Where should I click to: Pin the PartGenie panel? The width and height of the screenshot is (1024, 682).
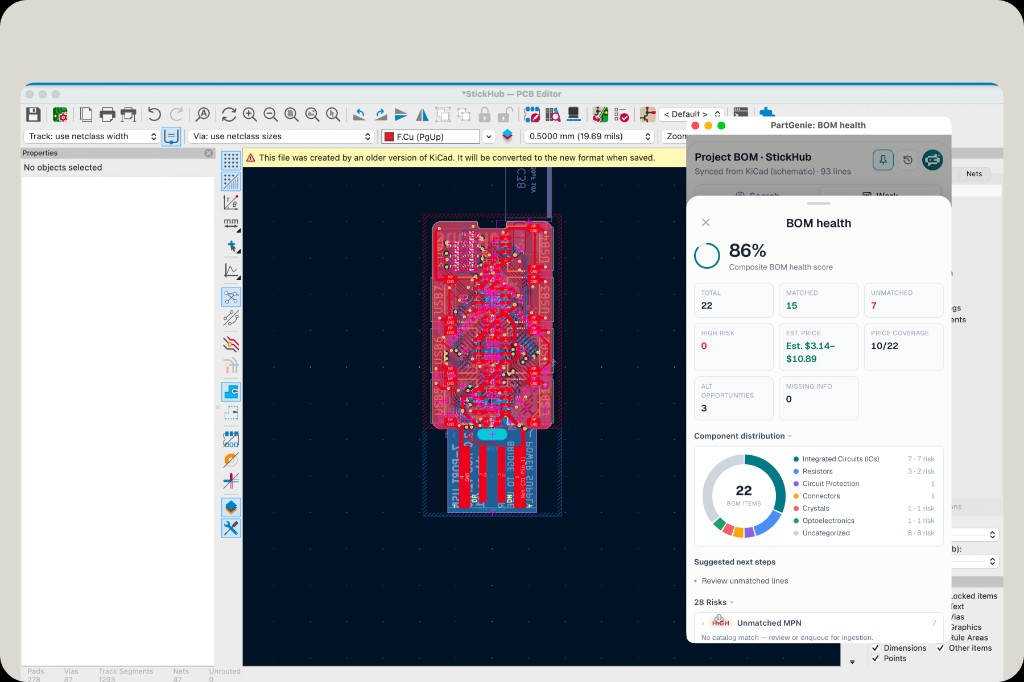pos(883,159)
